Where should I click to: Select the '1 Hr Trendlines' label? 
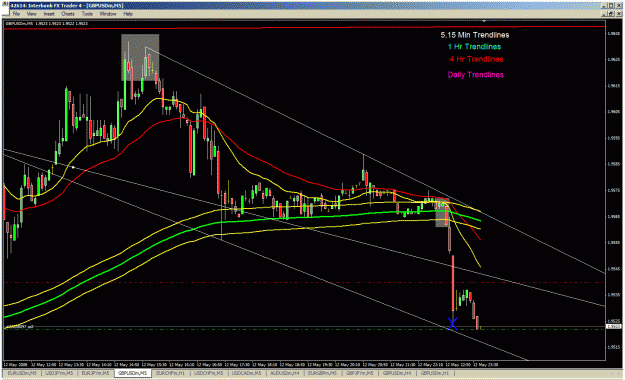click(474, 47)
